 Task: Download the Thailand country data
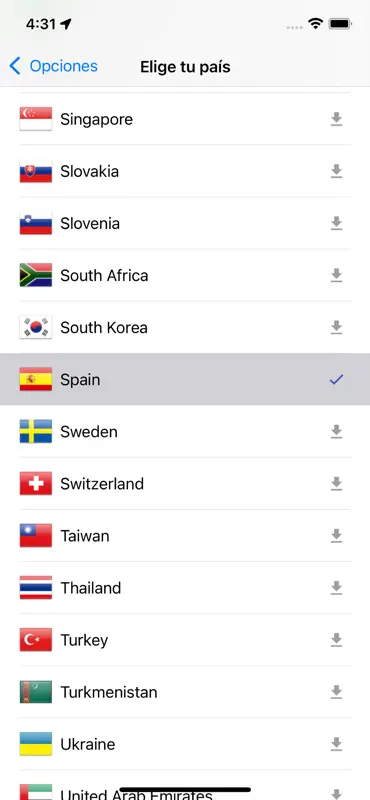(336, 587)
